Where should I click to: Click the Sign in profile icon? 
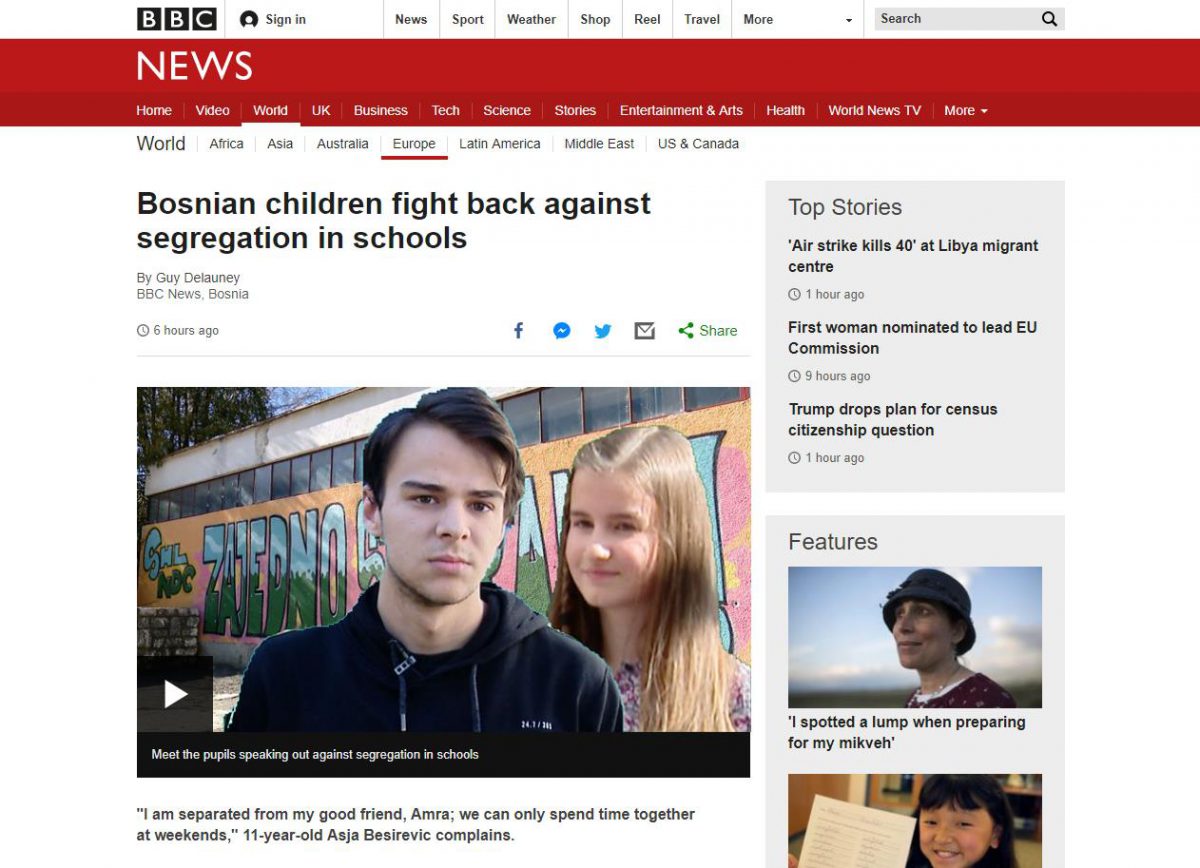click(249, 19)
